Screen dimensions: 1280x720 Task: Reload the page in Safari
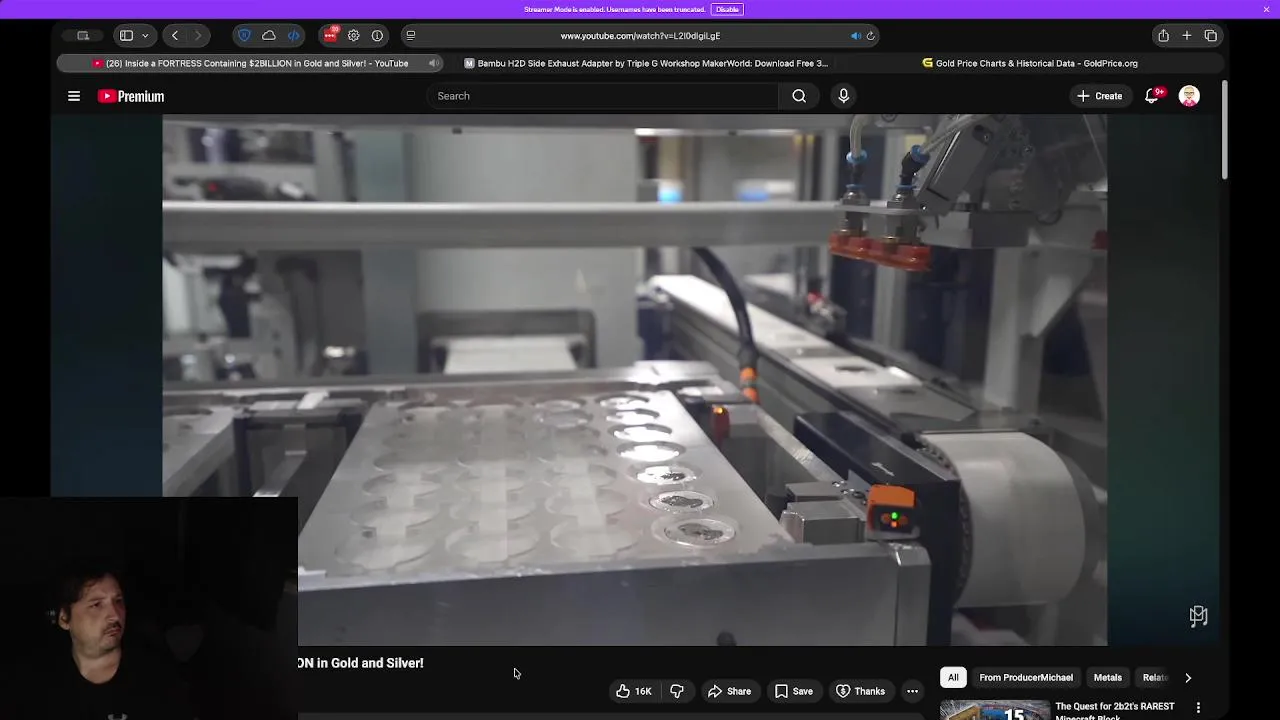click(x=870, y=36)
